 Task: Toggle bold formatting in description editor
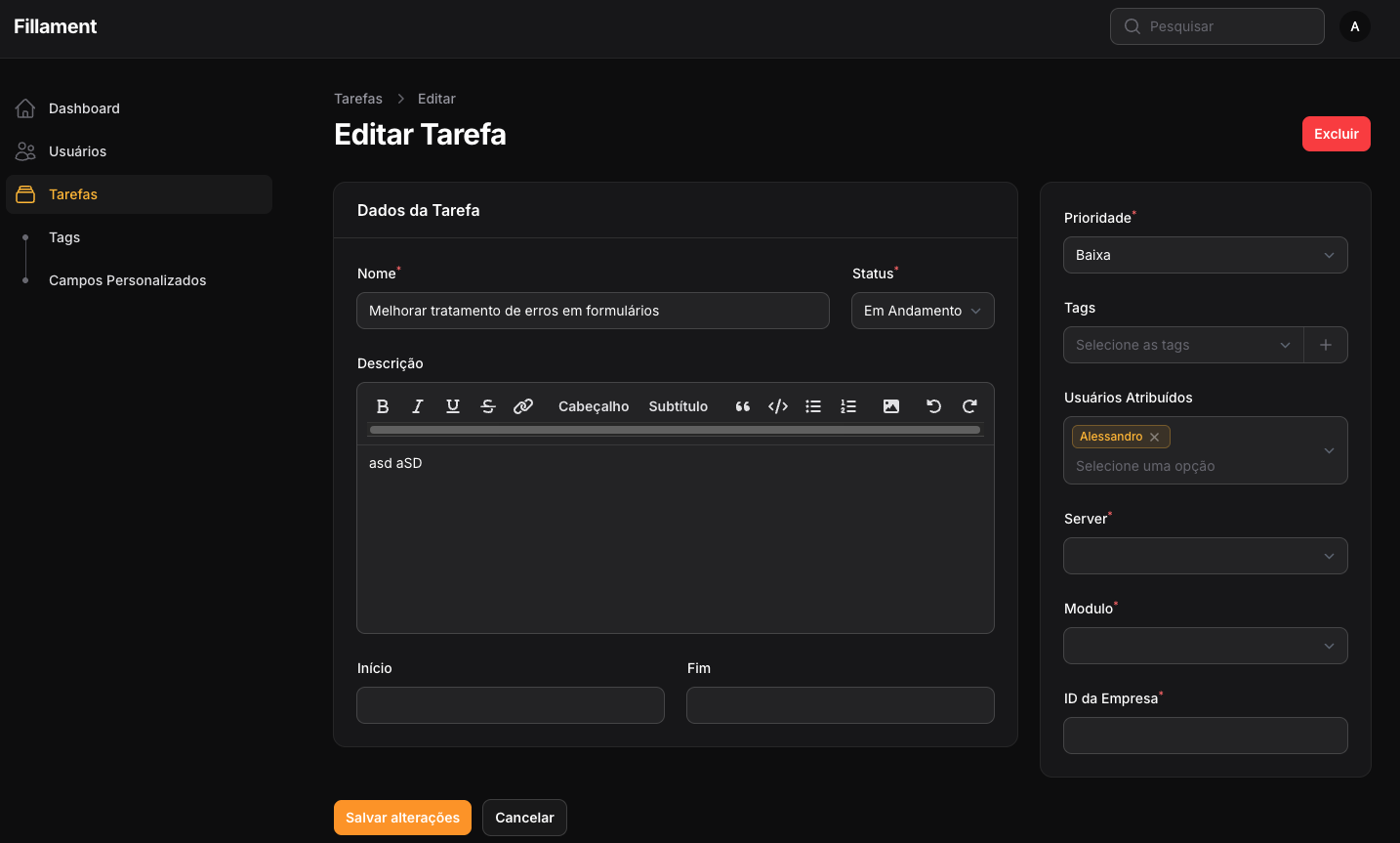click(x=383, y=406)
